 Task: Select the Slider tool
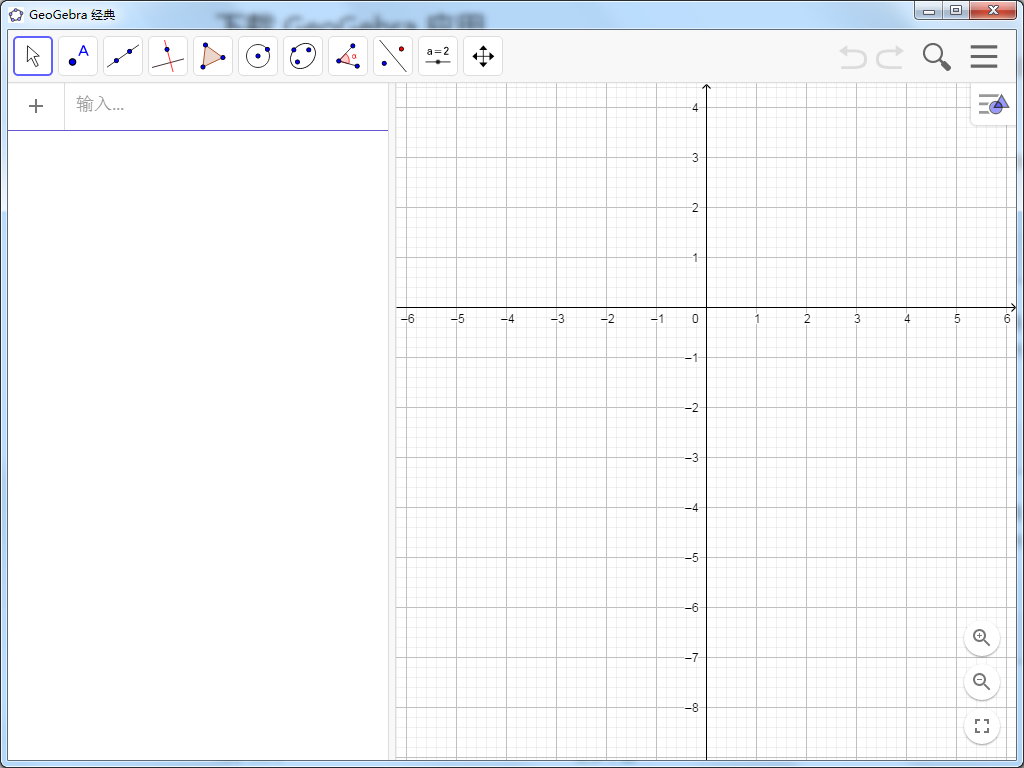click(437, 56)
